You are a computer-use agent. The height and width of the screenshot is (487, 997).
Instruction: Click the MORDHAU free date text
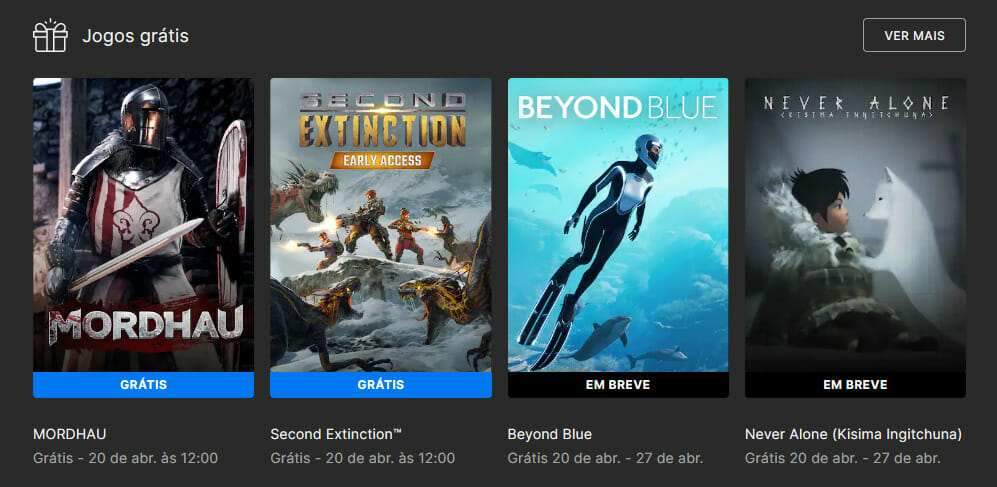125,458
